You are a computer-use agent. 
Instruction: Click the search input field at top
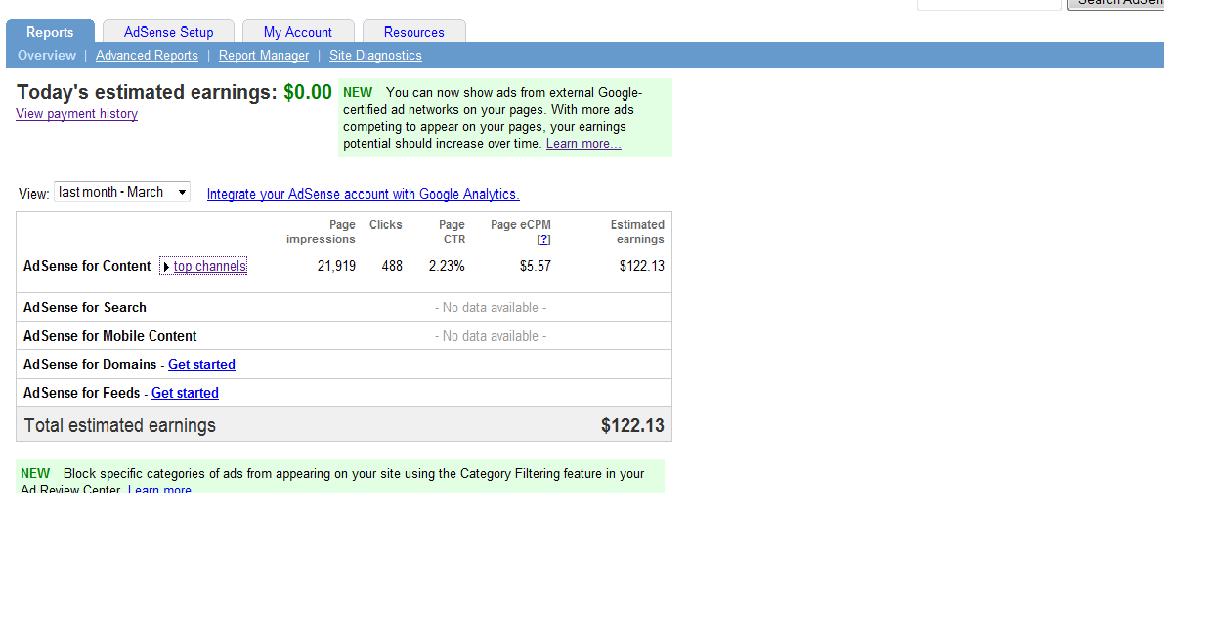[x=989, y=4]
